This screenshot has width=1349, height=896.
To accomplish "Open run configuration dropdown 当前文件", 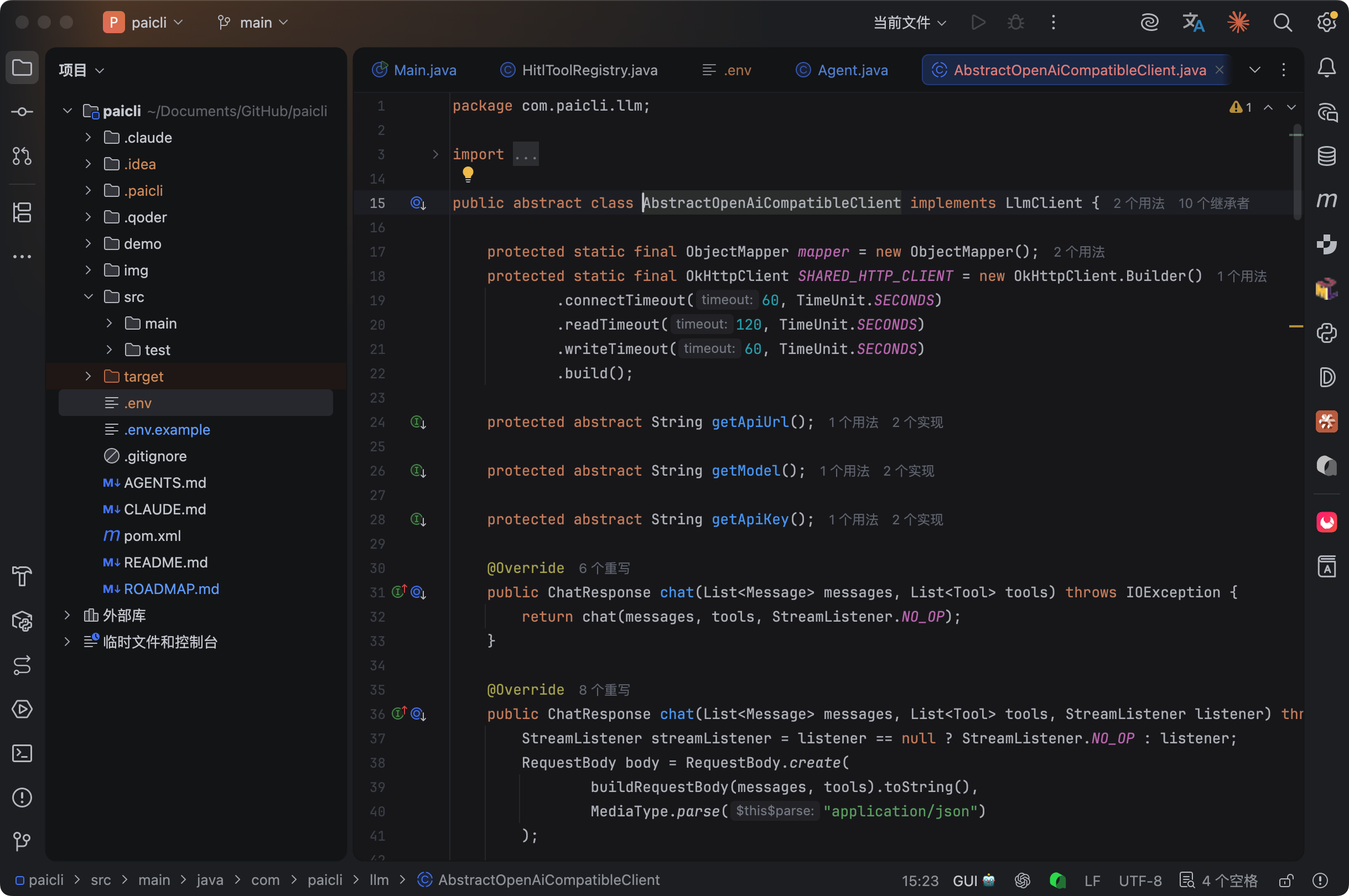I will 910,23.
